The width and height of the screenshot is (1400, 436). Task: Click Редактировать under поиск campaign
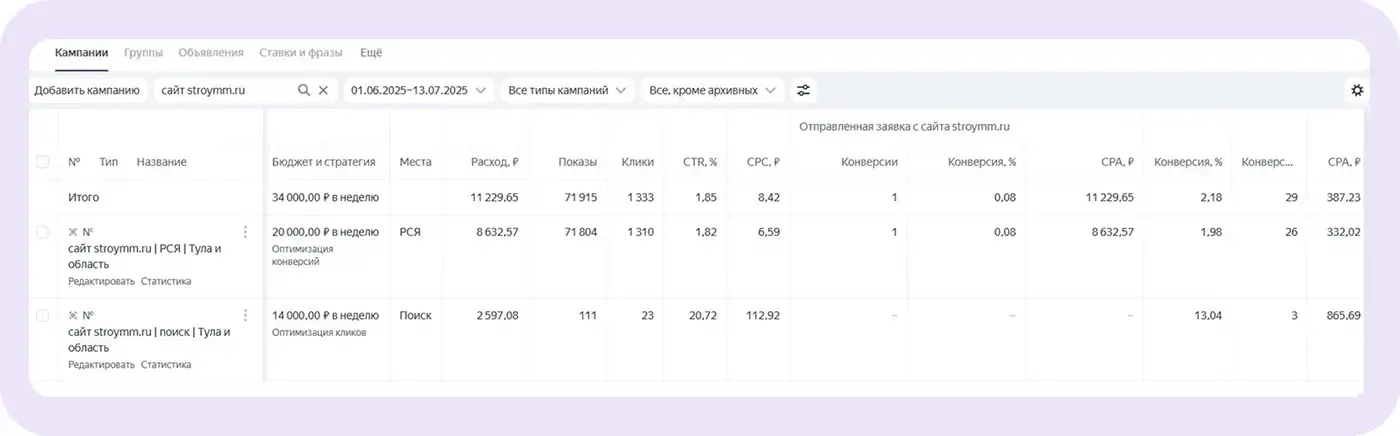point(101,365)
